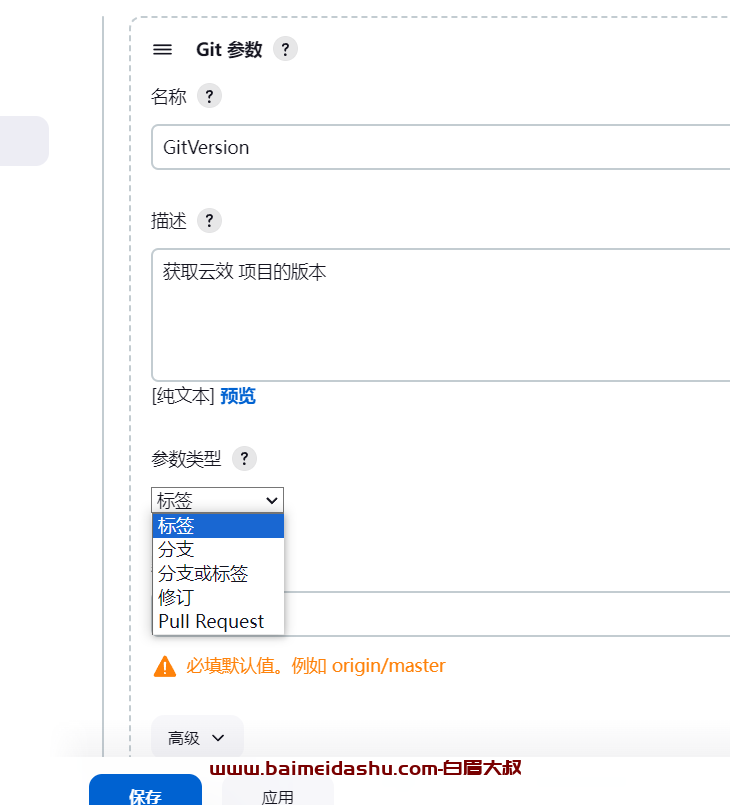
Task: Select 标签 option in the list
Action: pos(218,526)
